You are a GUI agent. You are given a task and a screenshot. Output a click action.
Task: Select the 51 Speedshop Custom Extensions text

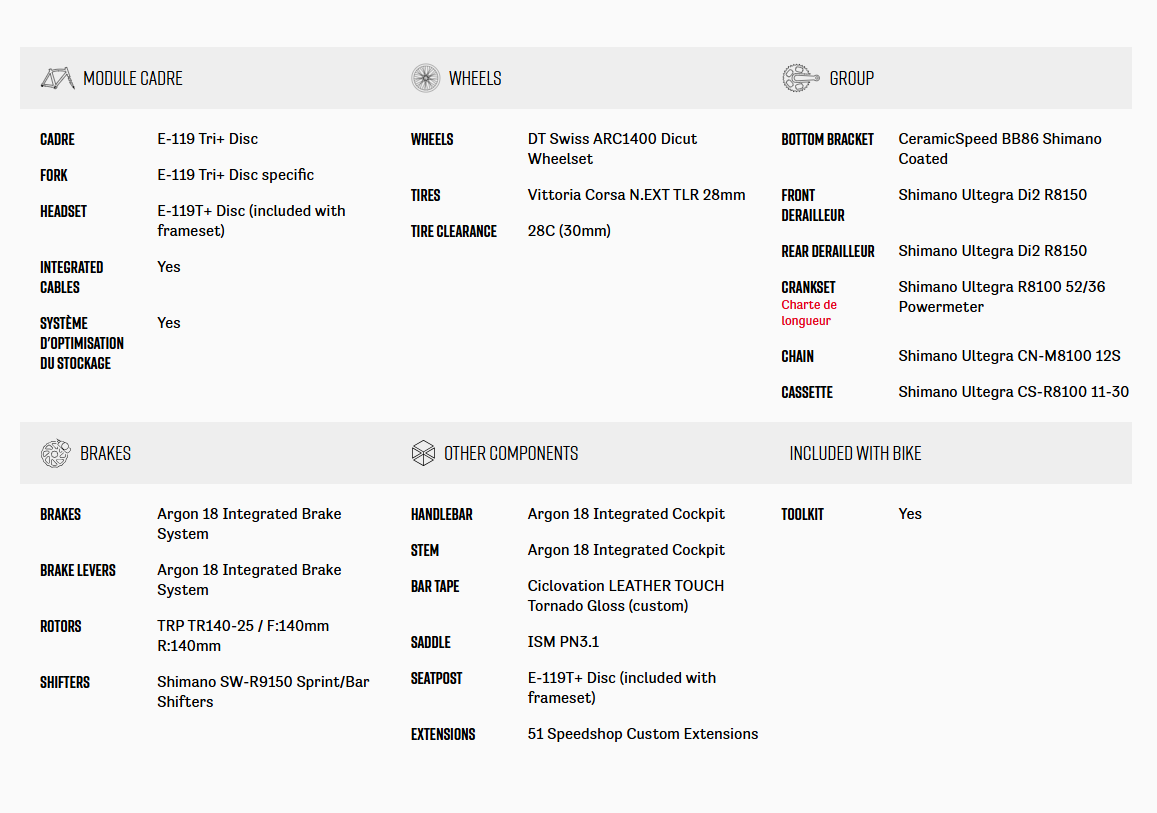(643, 734)
